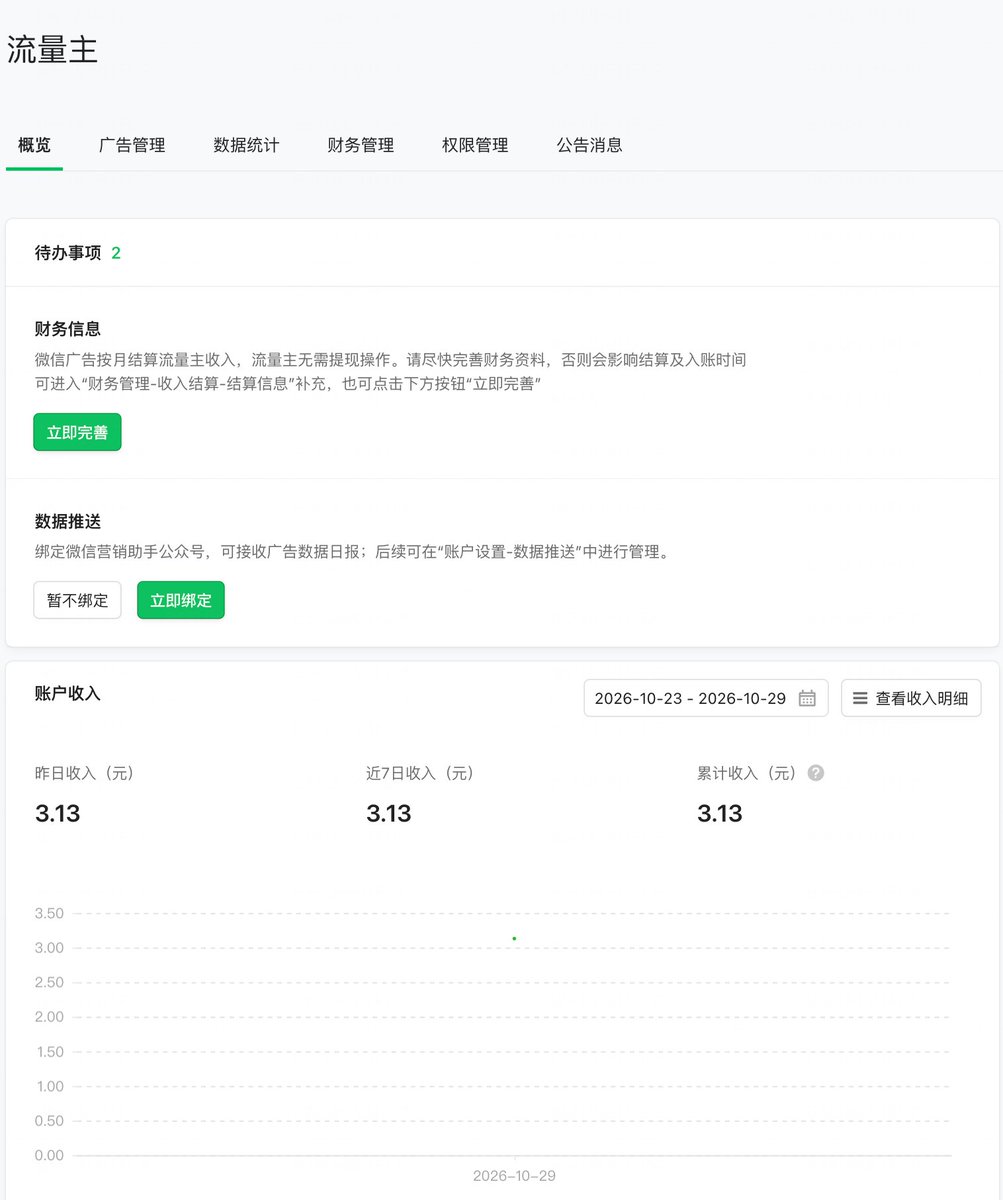The image size is (1003, 1200).
Task: Click the 近7日收入（元） label
Action: coord(420,773)
